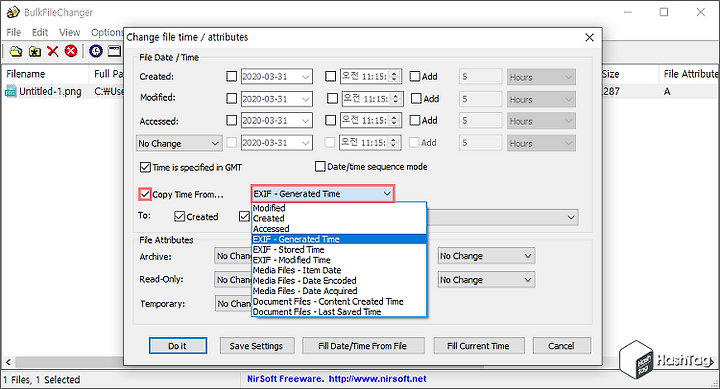720x389 pixels.
Task: Open the Created date dropdown
Action: pyautogui.click(x=306, y=77)
